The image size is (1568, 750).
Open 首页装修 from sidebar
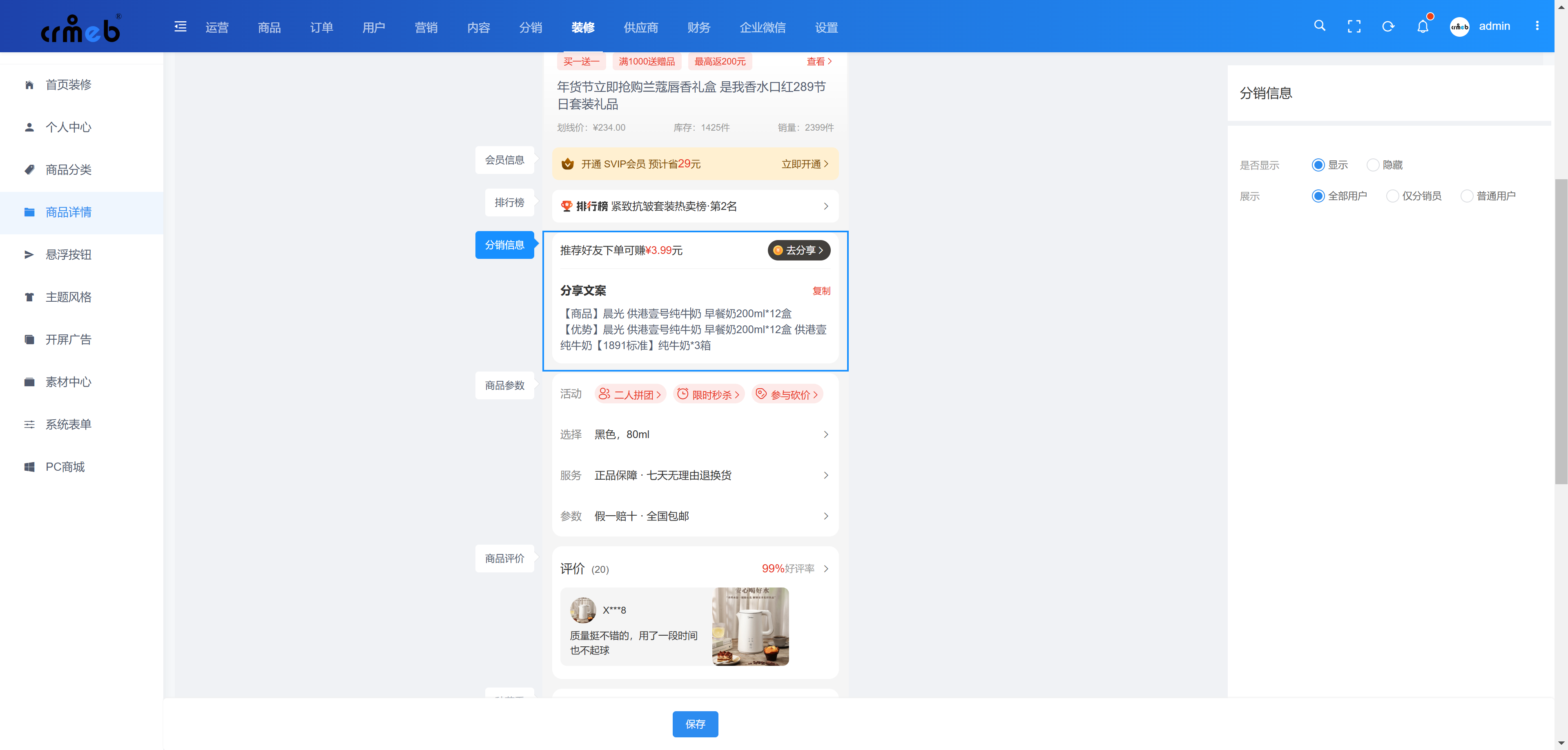point(68,85)
